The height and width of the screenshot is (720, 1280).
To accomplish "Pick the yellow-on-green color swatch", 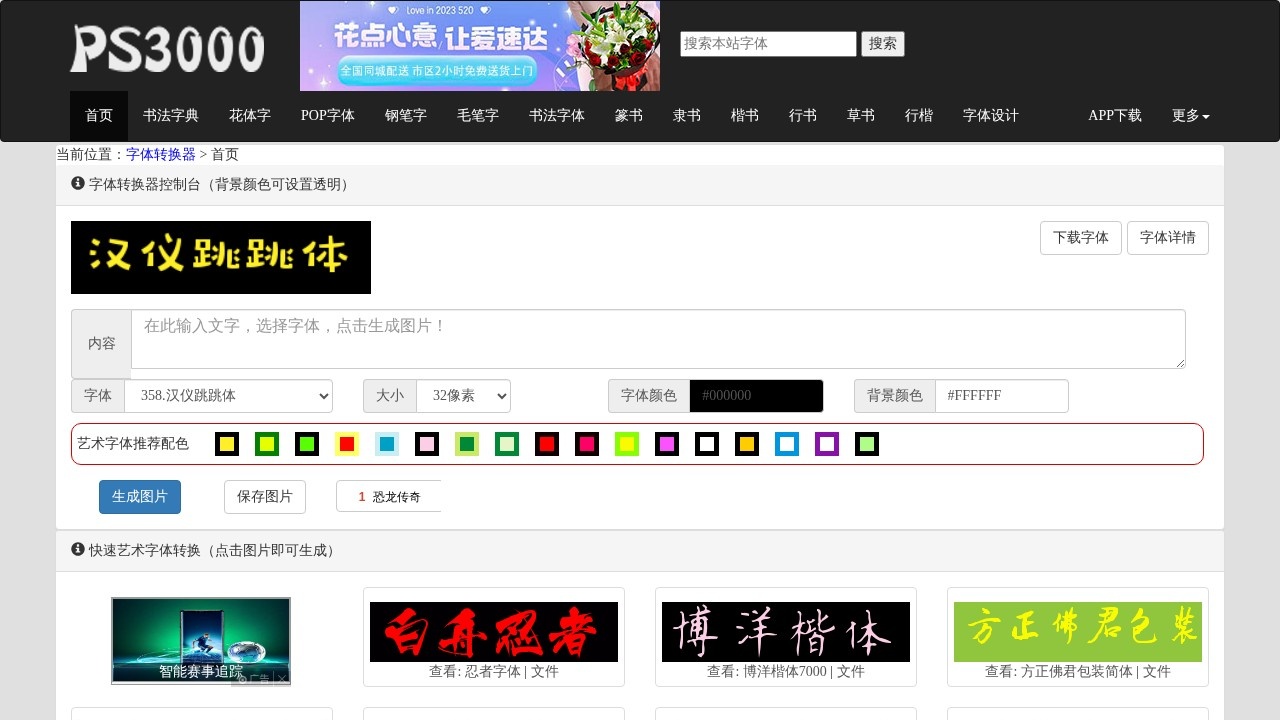I will point(267,444).
